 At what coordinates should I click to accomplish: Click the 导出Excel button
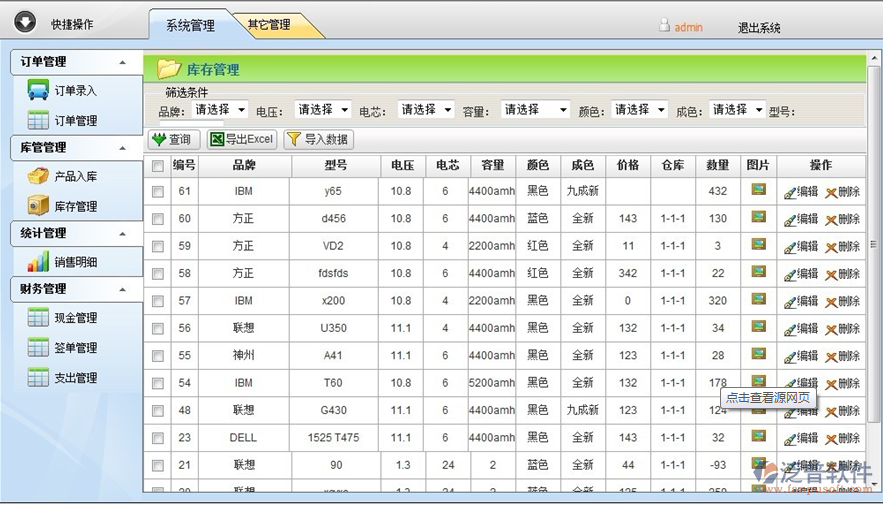241,140
